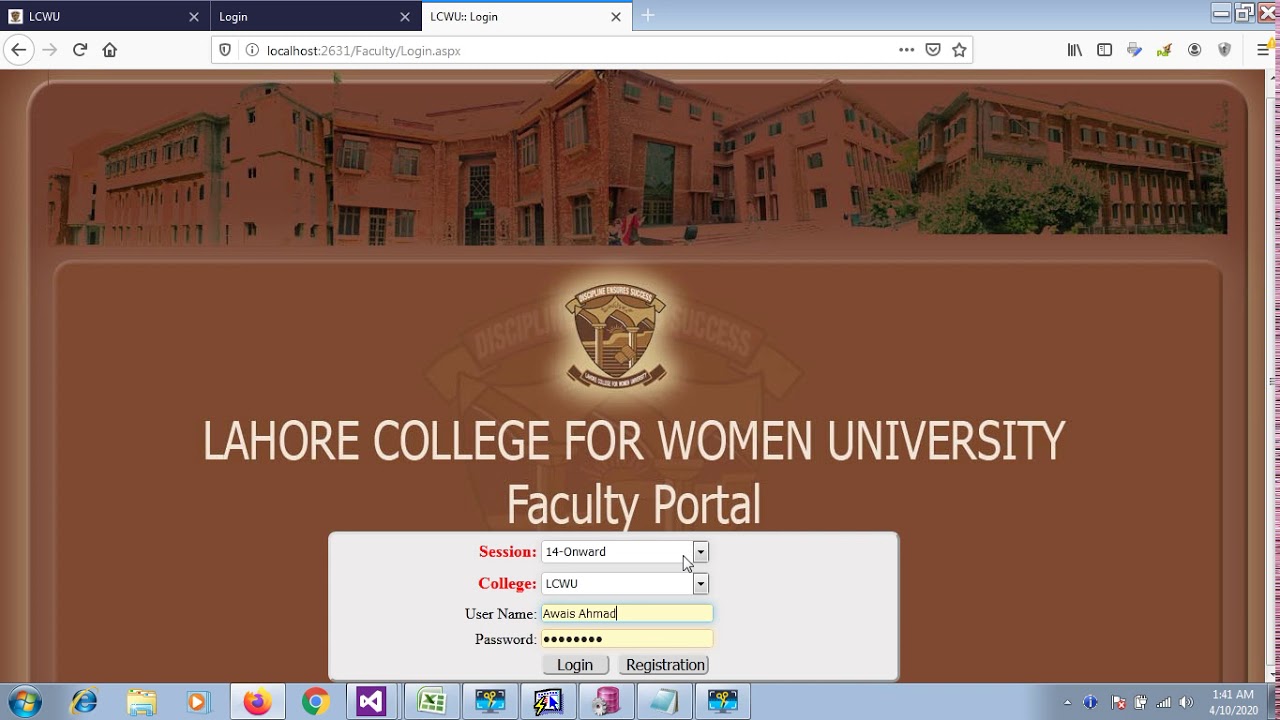Switch to Visual Studio in the taskbar
1280x720 pixels.
tap(371, 702)
